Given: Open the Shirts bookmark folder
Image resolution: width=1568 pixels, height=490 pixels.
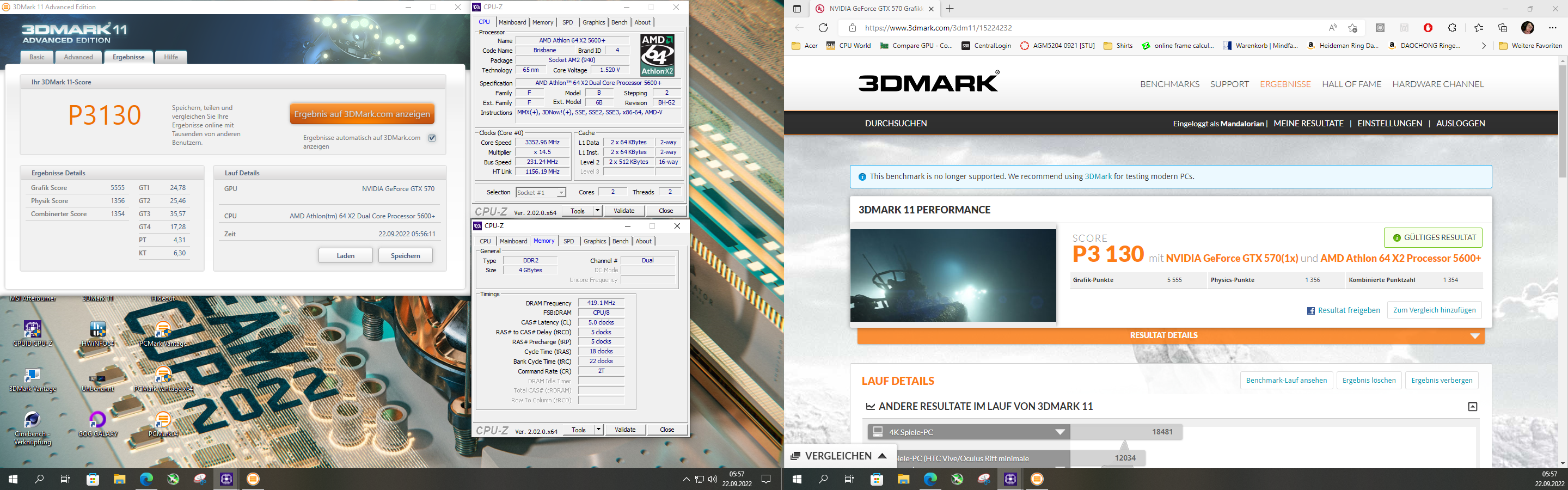Looking at the screenshot, I should 1118,46.
